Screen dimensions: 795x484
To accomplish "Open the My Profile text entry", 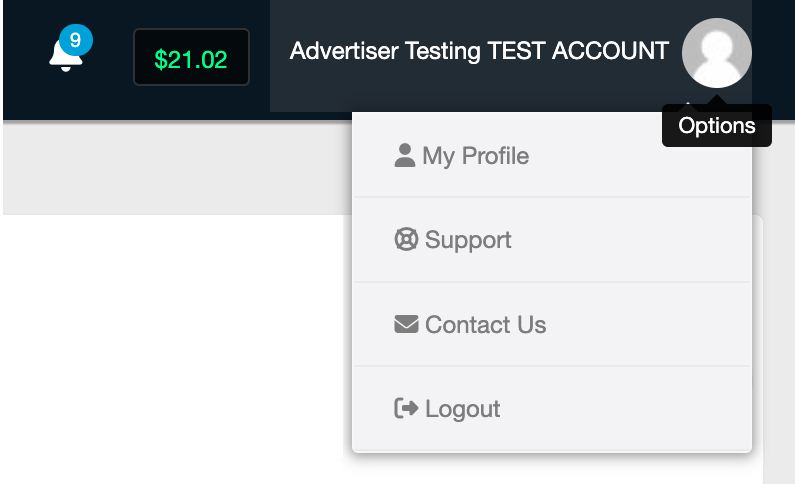I will 476,156.
